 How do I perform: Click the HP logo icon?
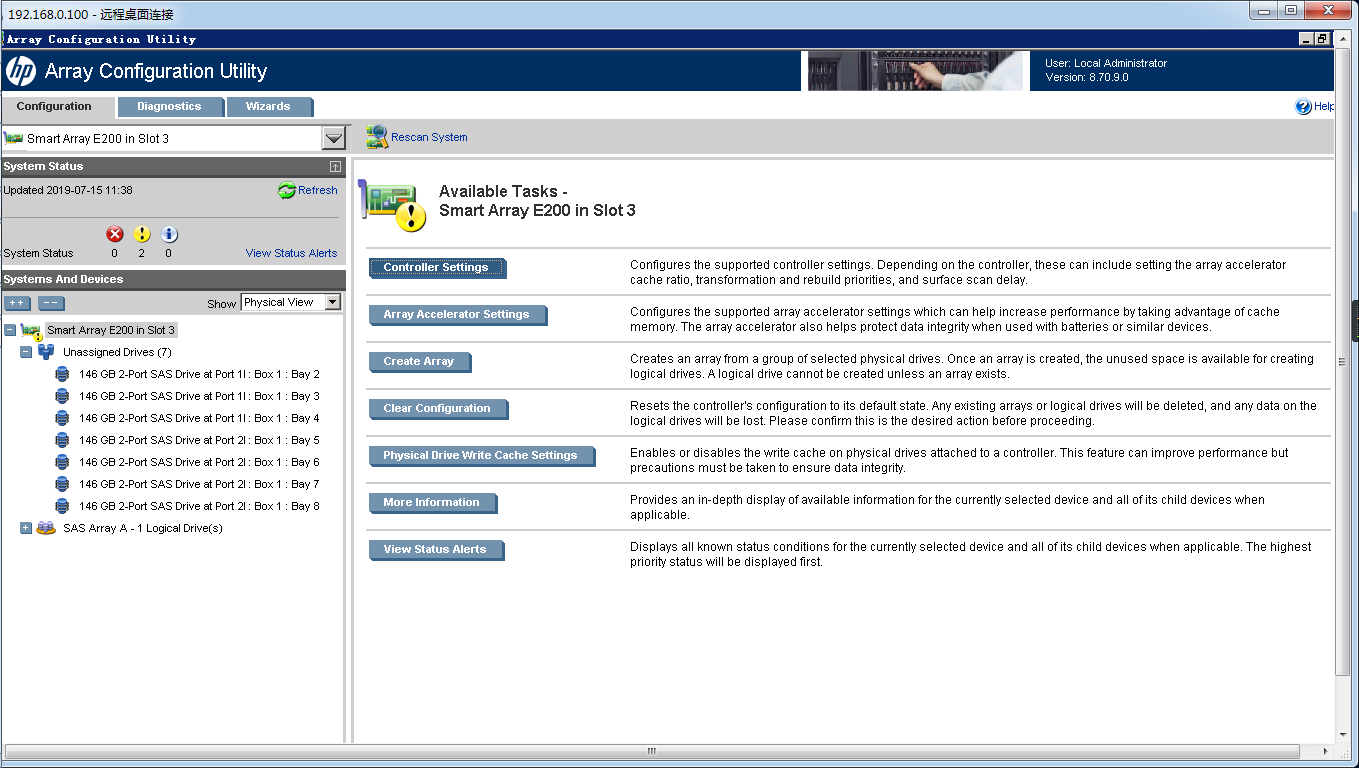(20, 71)
